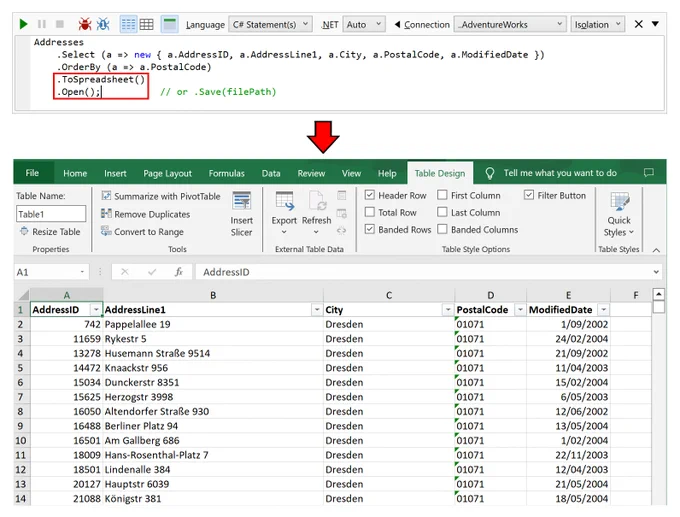Click the red bug debug icon
Image resolution: width=680 pixels, height=517 pixels.
(x=85, y=24)
